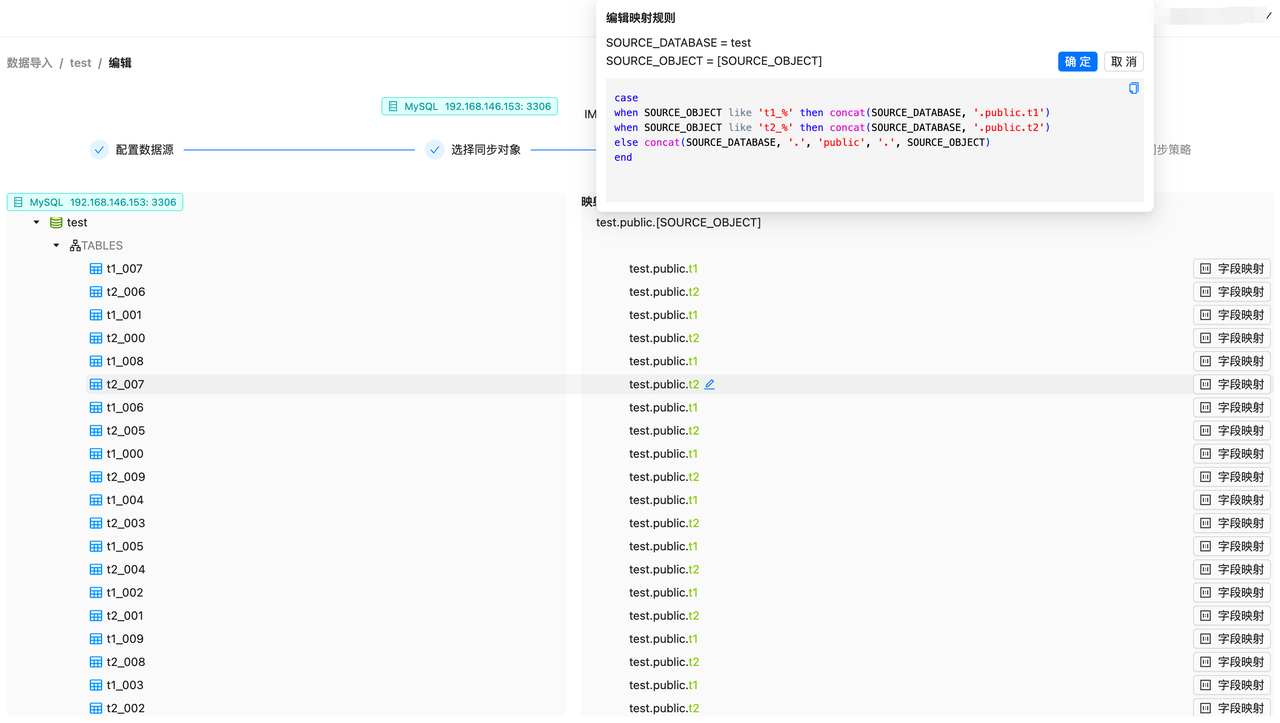This screenshot has height=723, width=1280.
Task: Click the test database icon in tree
Action: (x=56, y=223)
